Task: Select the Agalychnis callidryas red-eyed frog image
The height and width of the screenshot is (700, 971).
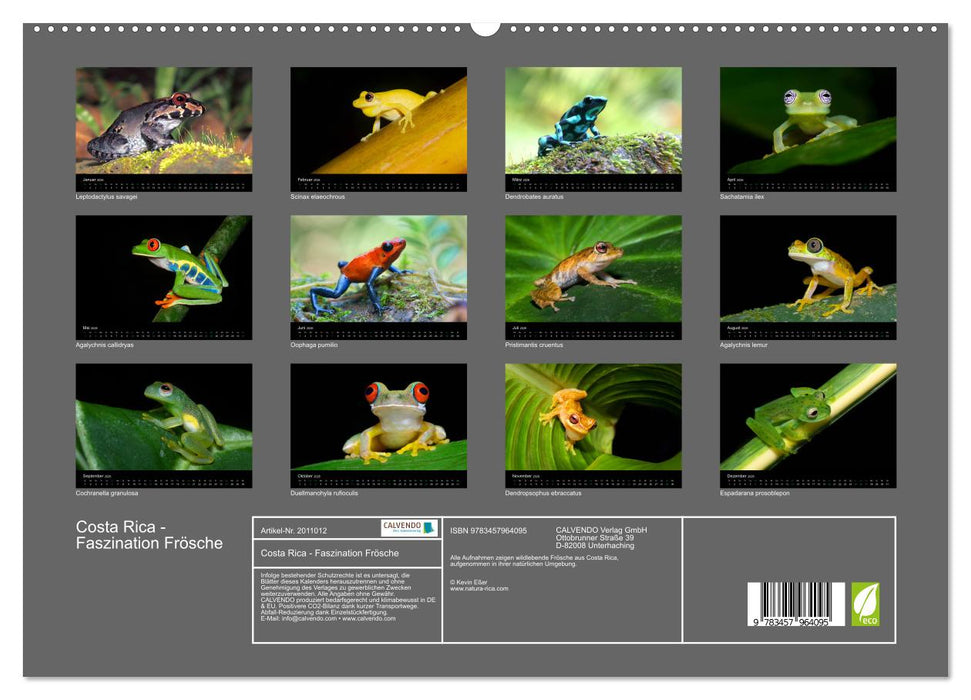Action: click(164, 270)
